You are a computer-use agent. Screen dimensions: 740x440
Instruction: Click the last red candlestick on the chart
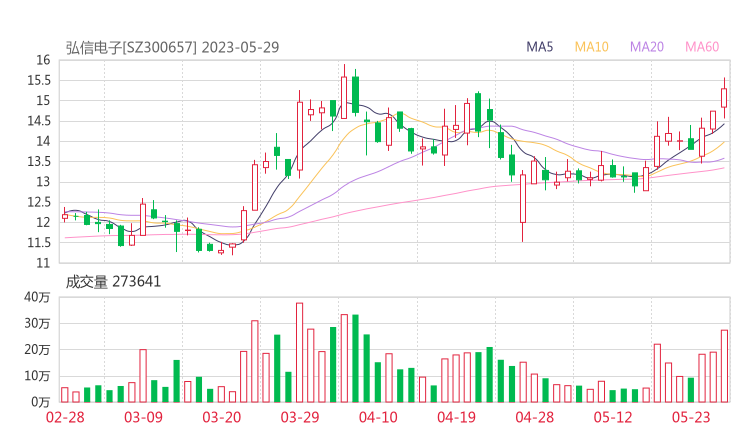point(724,98)
